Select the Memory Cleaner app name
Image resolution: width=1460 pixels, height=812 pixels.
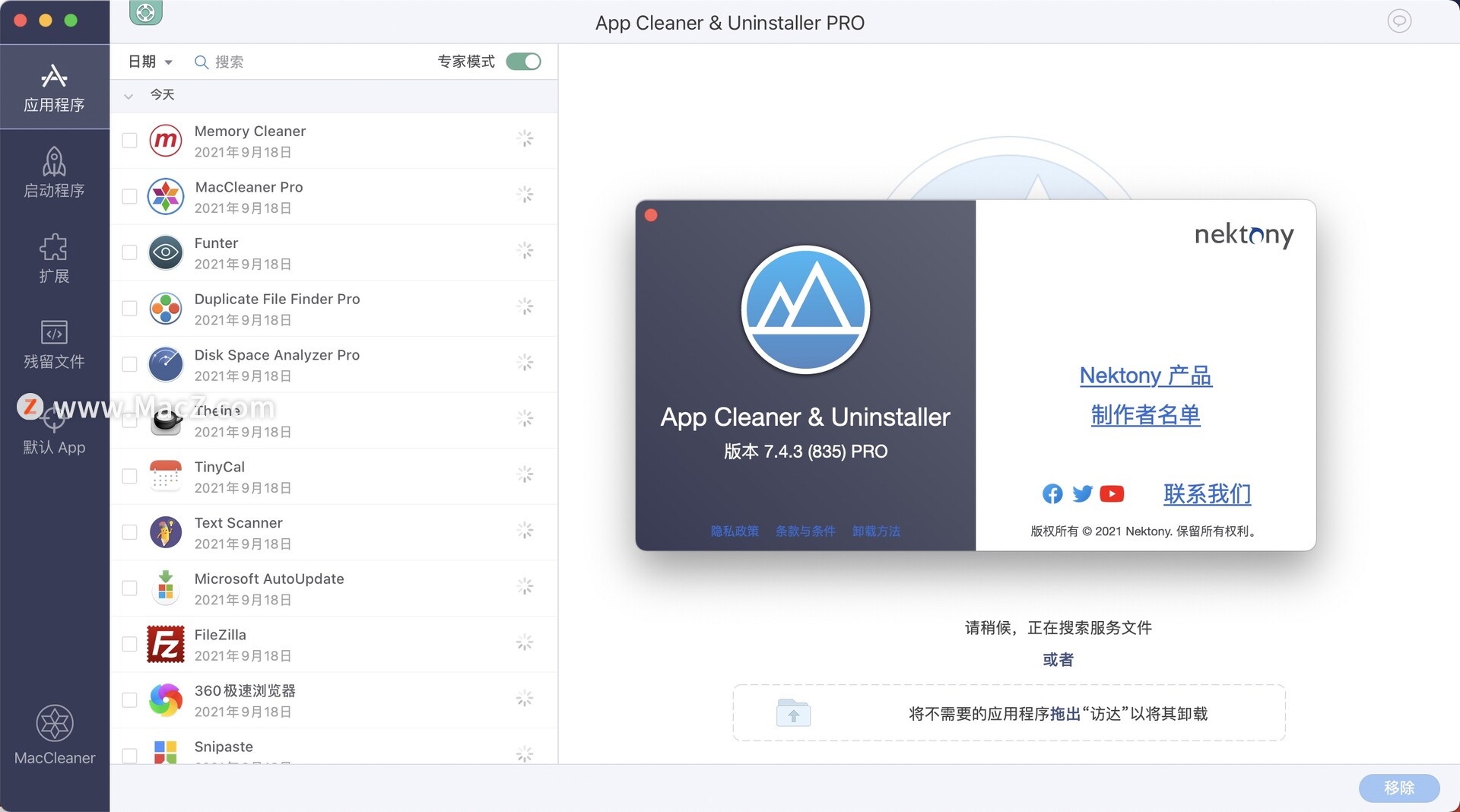coord(250,131)
